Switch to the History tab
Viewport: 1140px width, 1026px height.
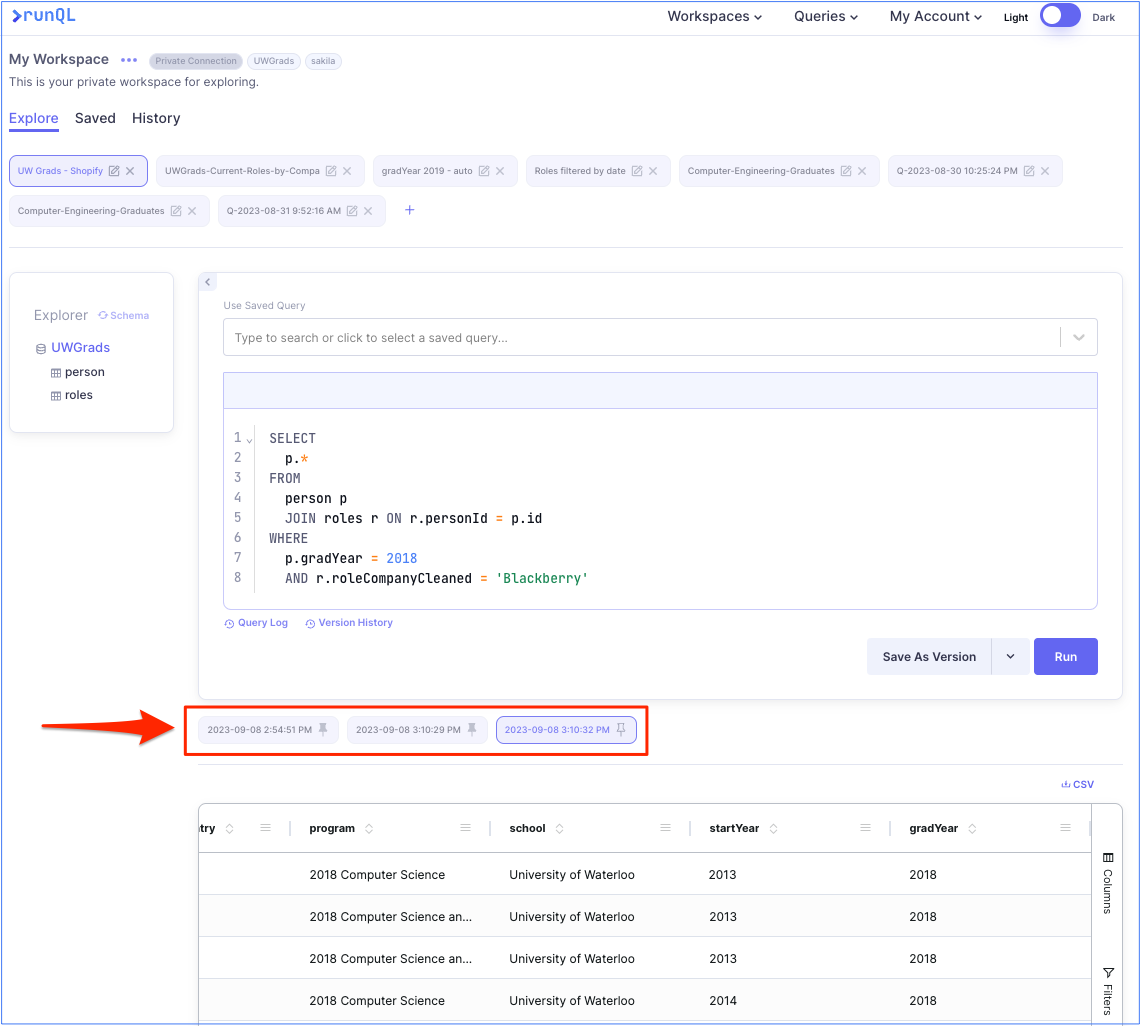(156, 118)
